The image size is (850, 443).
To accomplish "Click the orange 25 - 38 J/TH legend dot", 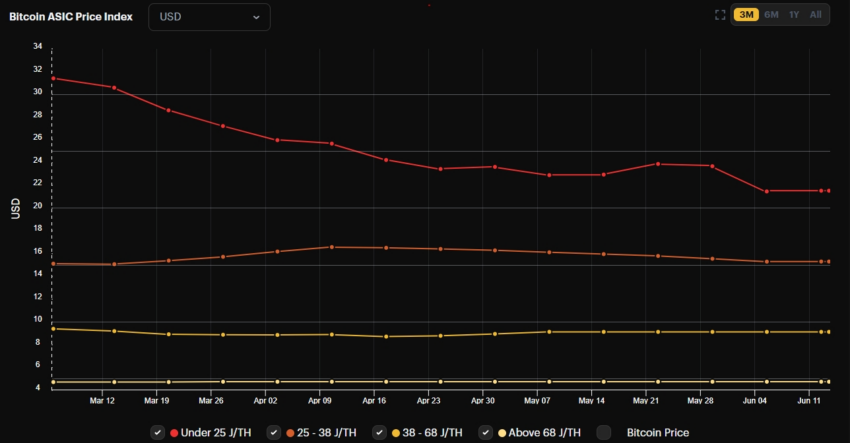I will (x=290, y=433).
